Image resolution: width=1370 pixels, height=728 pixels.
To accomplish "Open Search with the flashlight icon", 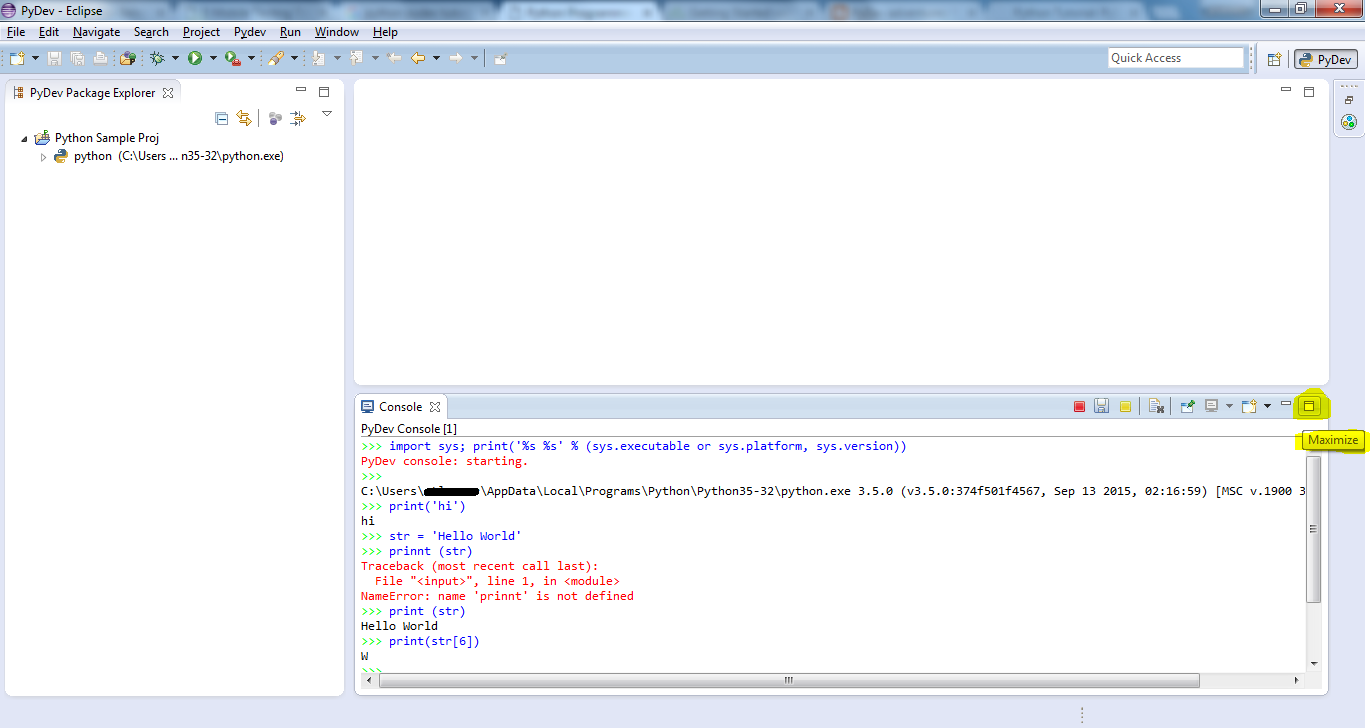I will click(x=275, y=58).
